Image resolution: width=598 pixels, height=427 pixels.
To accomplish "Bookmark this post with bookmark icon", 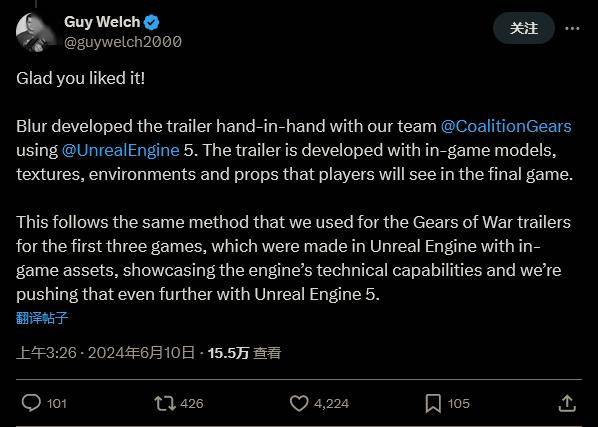I will pos(433,404).
